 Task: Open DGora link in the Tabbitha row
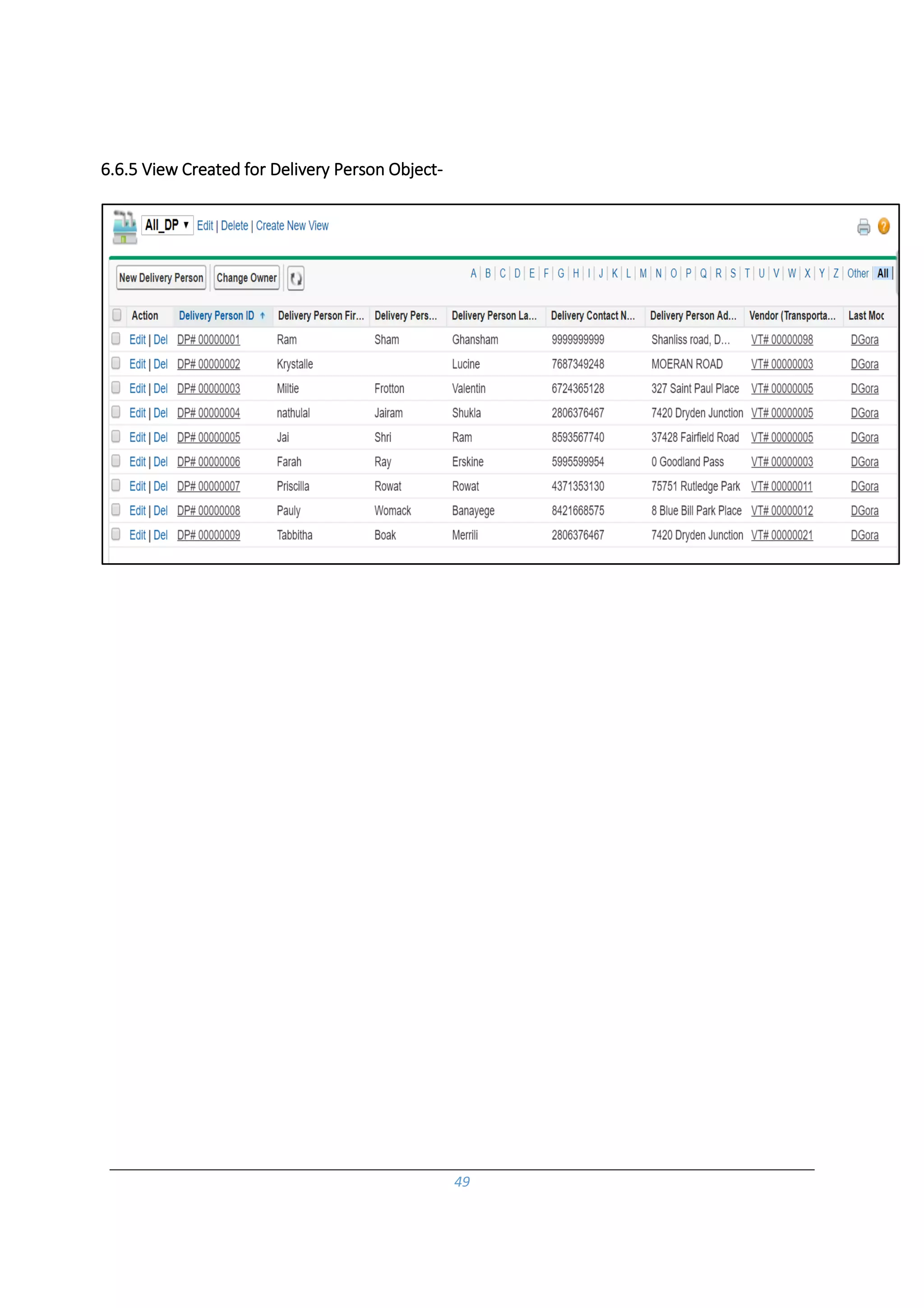pos(864,535)
